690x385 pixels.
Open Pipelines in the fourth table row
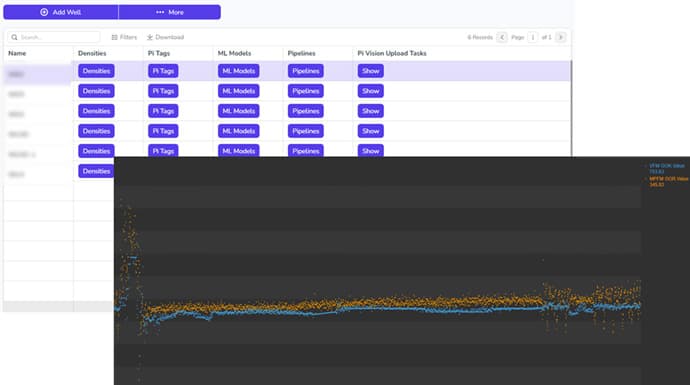pos(306,131)
